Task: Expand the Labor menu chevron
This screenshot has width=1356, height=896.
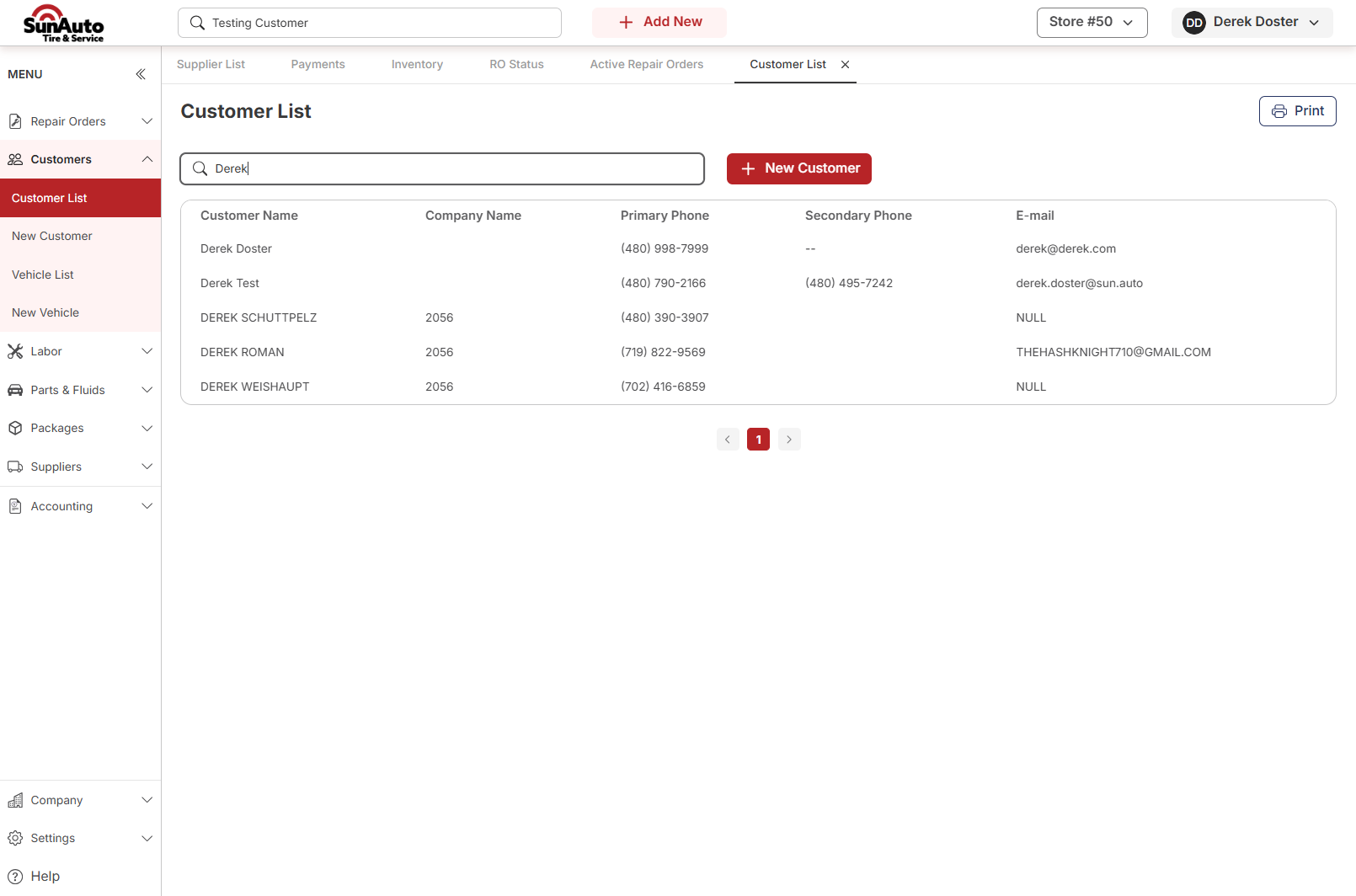Action: point(147,351)
